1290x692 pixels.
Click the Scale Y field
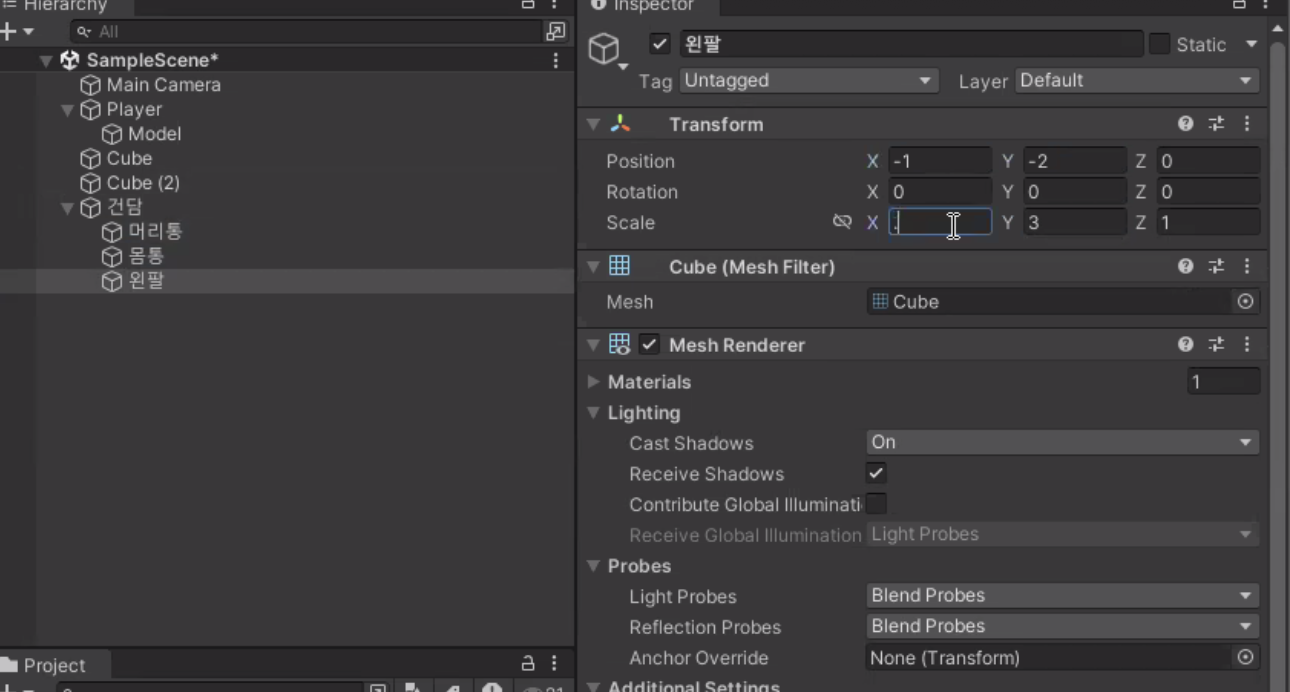tap(1075, 222)
